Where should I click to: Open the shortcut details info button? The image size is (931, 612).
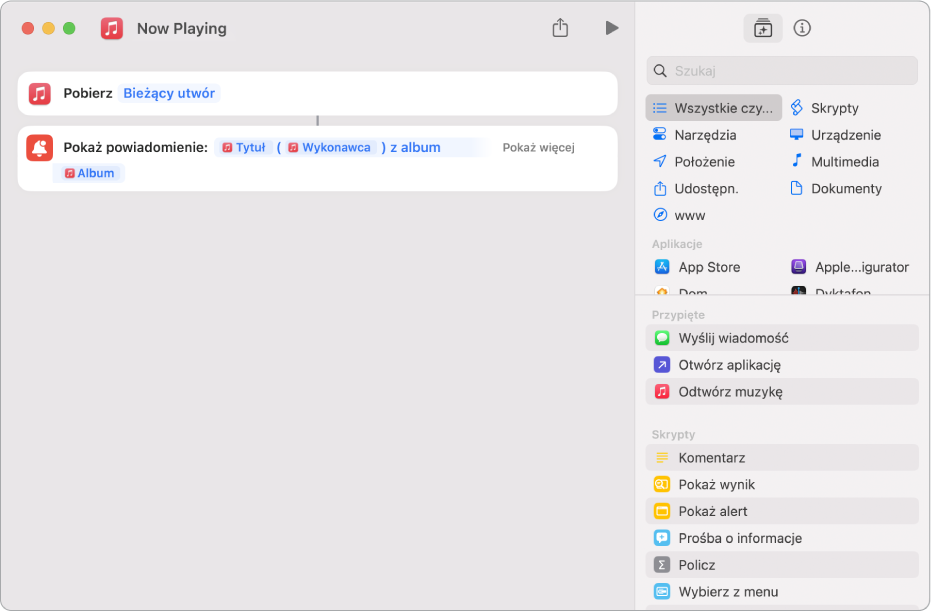point(802,28)
